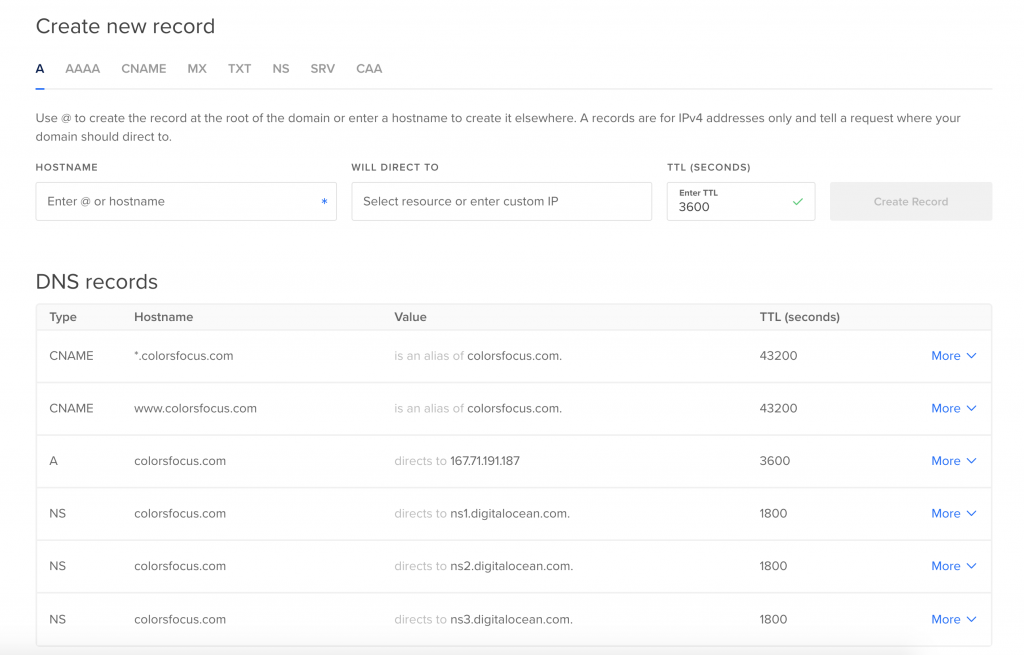Go to the CAA record tab

369,69
